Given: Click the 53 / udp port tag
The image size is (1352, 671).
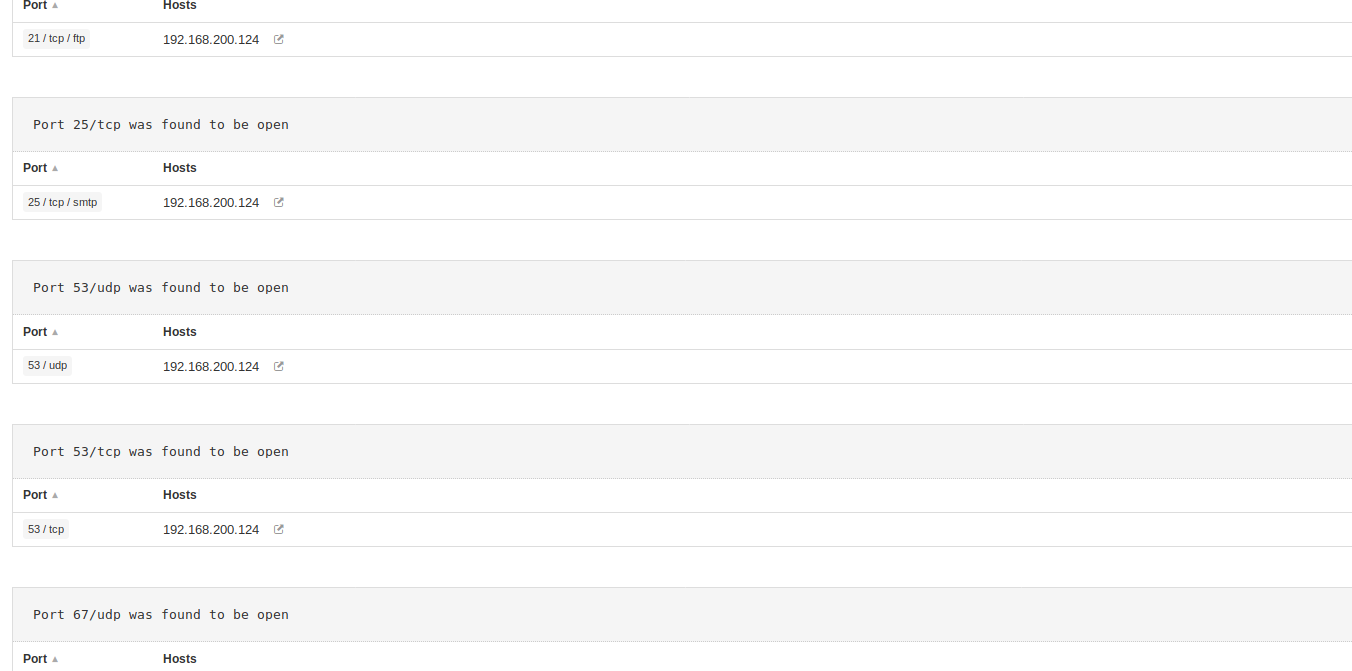Looking at the screenshot, I should (48, 366).
